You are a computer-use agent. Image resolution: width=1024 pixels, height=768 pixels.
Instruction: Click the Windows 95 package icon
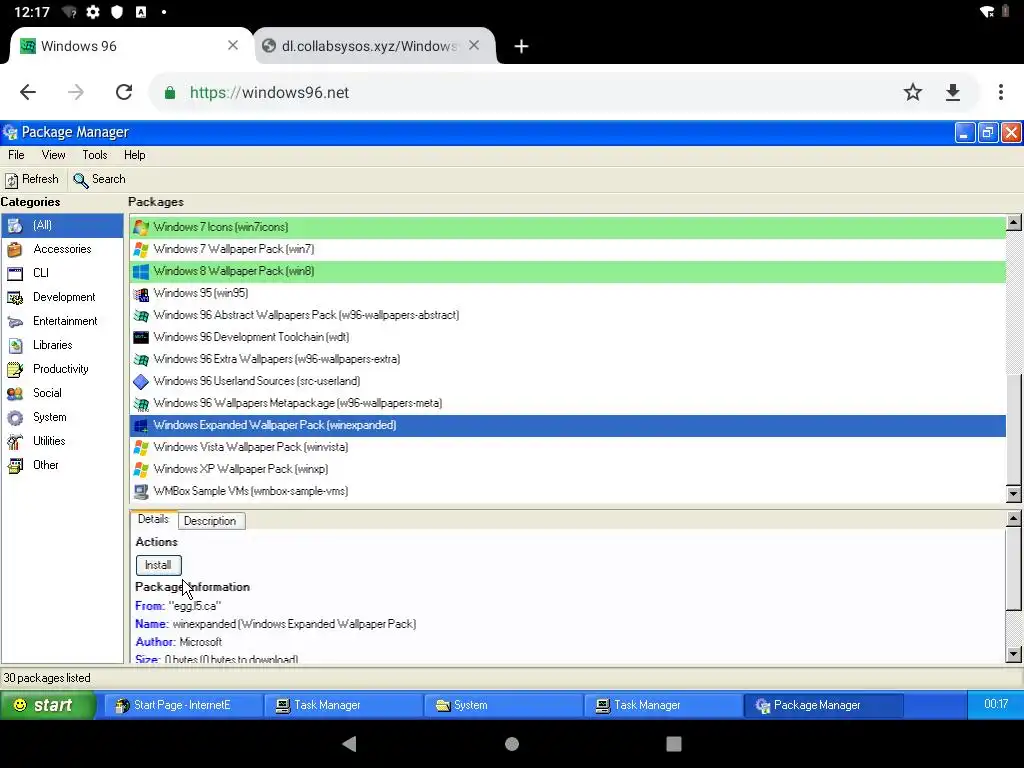click(140, 293)
